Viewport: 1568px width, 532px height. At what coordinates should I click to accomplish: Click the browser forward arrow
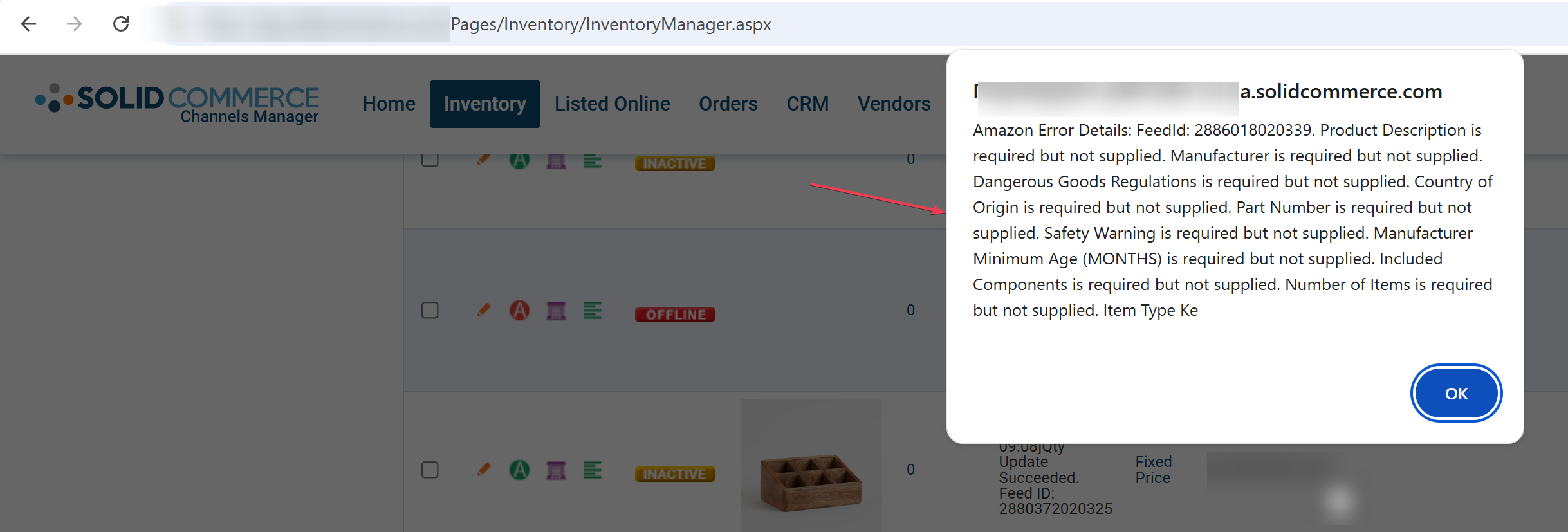click(75, 24)
